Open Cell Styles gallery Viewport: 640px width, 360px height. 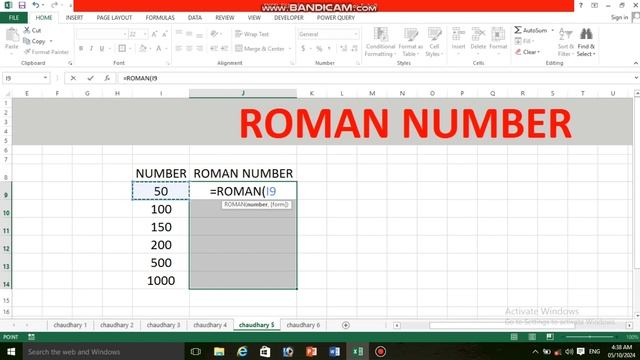[x=434, y=42]
